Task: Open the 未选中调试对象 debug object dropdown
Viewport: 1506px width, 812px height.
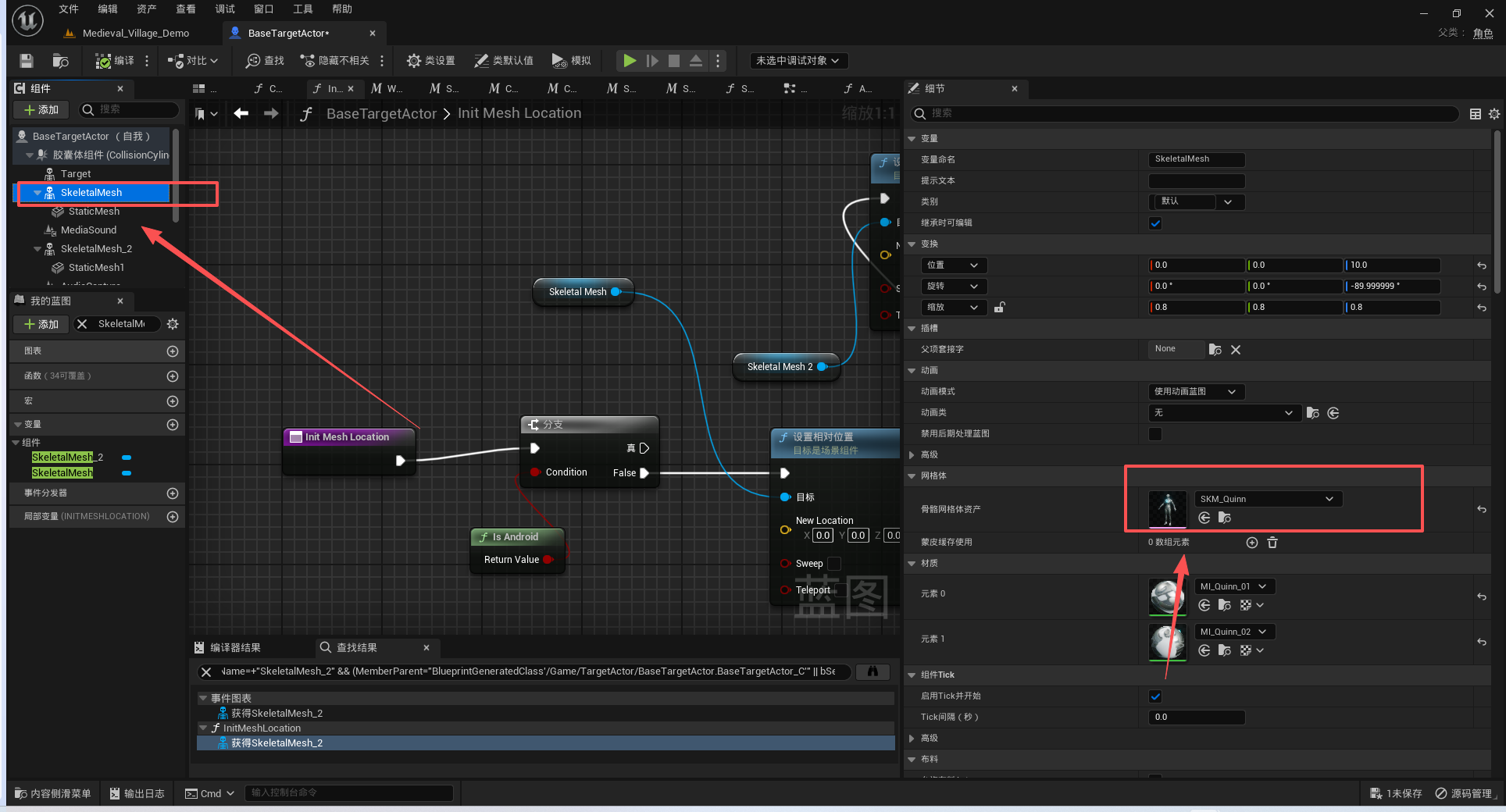Action: tap(798, 61)
